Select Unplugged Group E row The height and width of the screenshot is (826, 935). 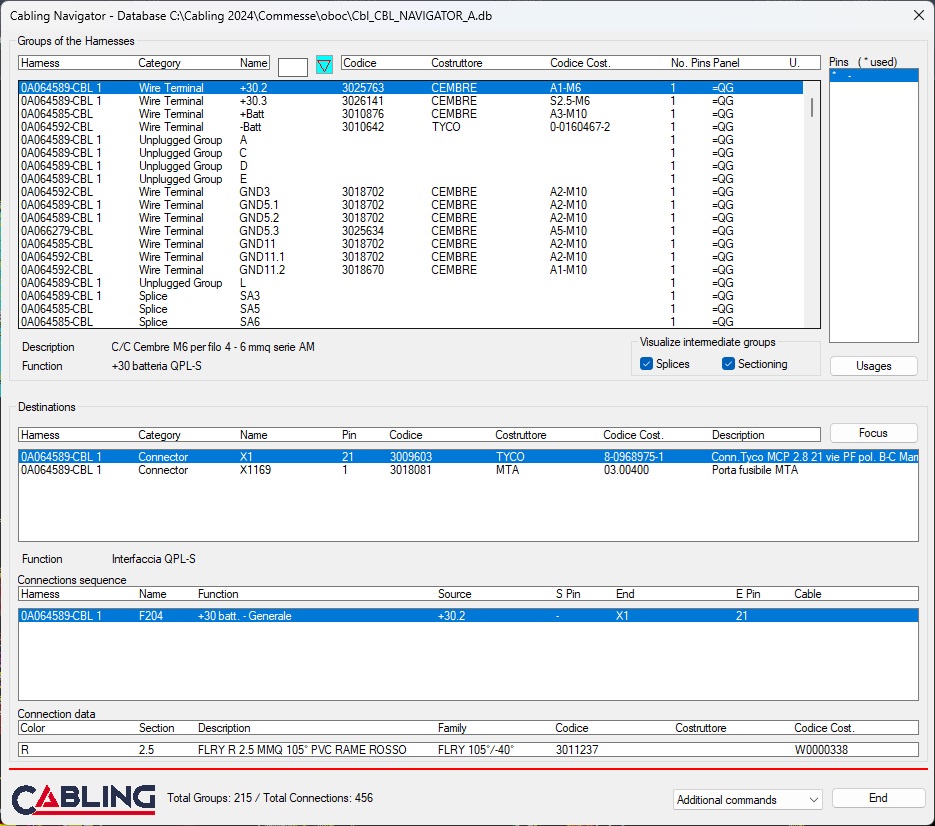pyautogui.click(x=411, y=179)
